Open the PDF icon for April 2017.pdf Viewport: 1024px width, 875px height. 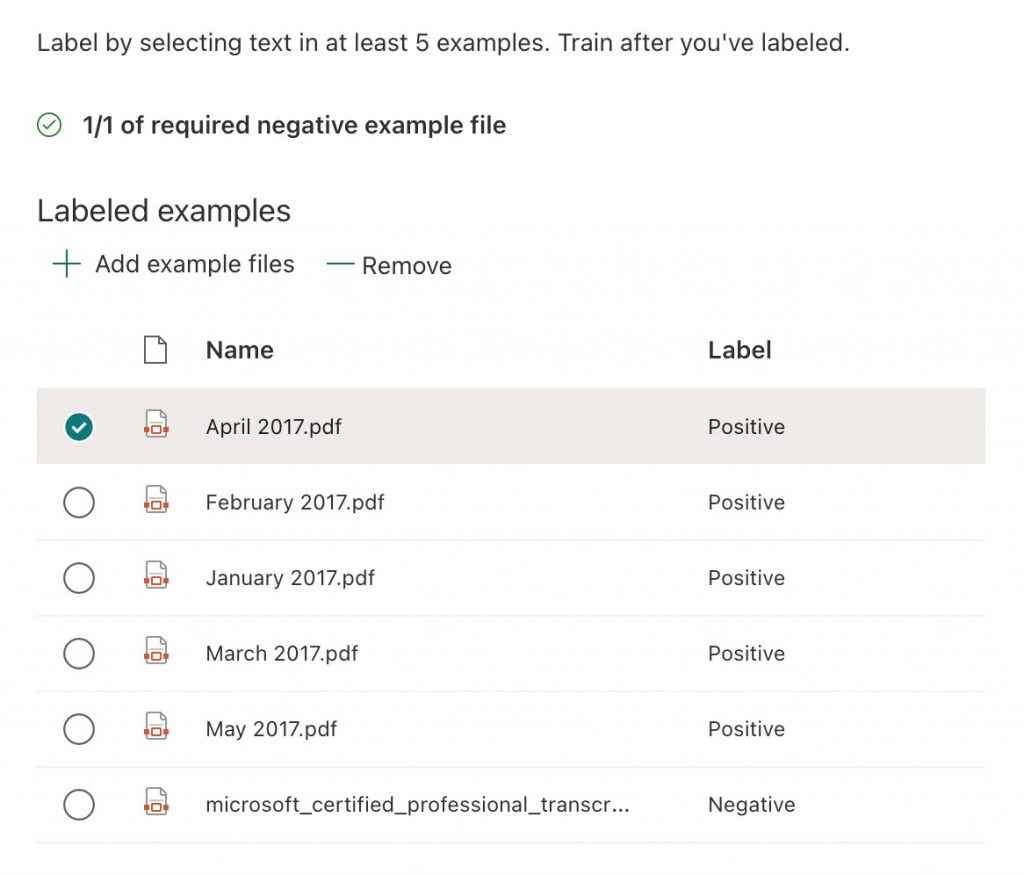tap(156, 426)
